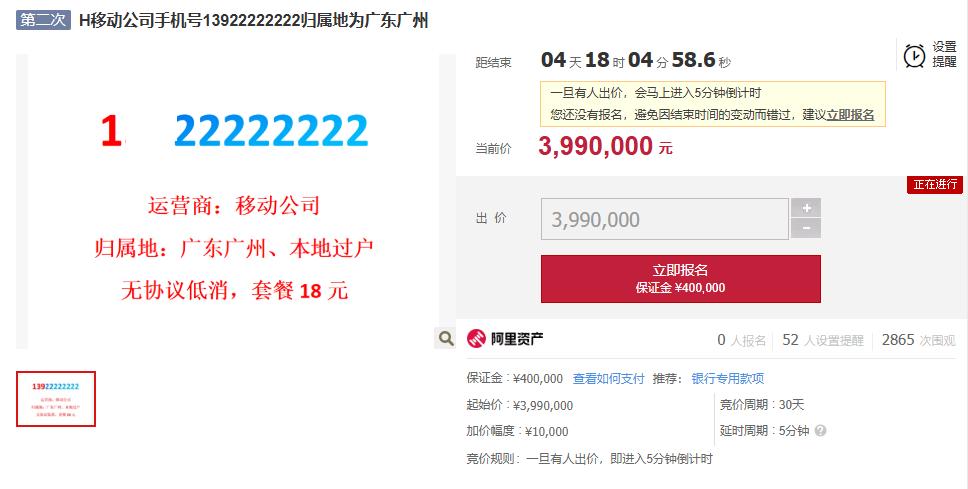The width and height of the screenshot is (968, 489).
Task: Click the 0 人报名 counter
Action: tap(741, 340)
